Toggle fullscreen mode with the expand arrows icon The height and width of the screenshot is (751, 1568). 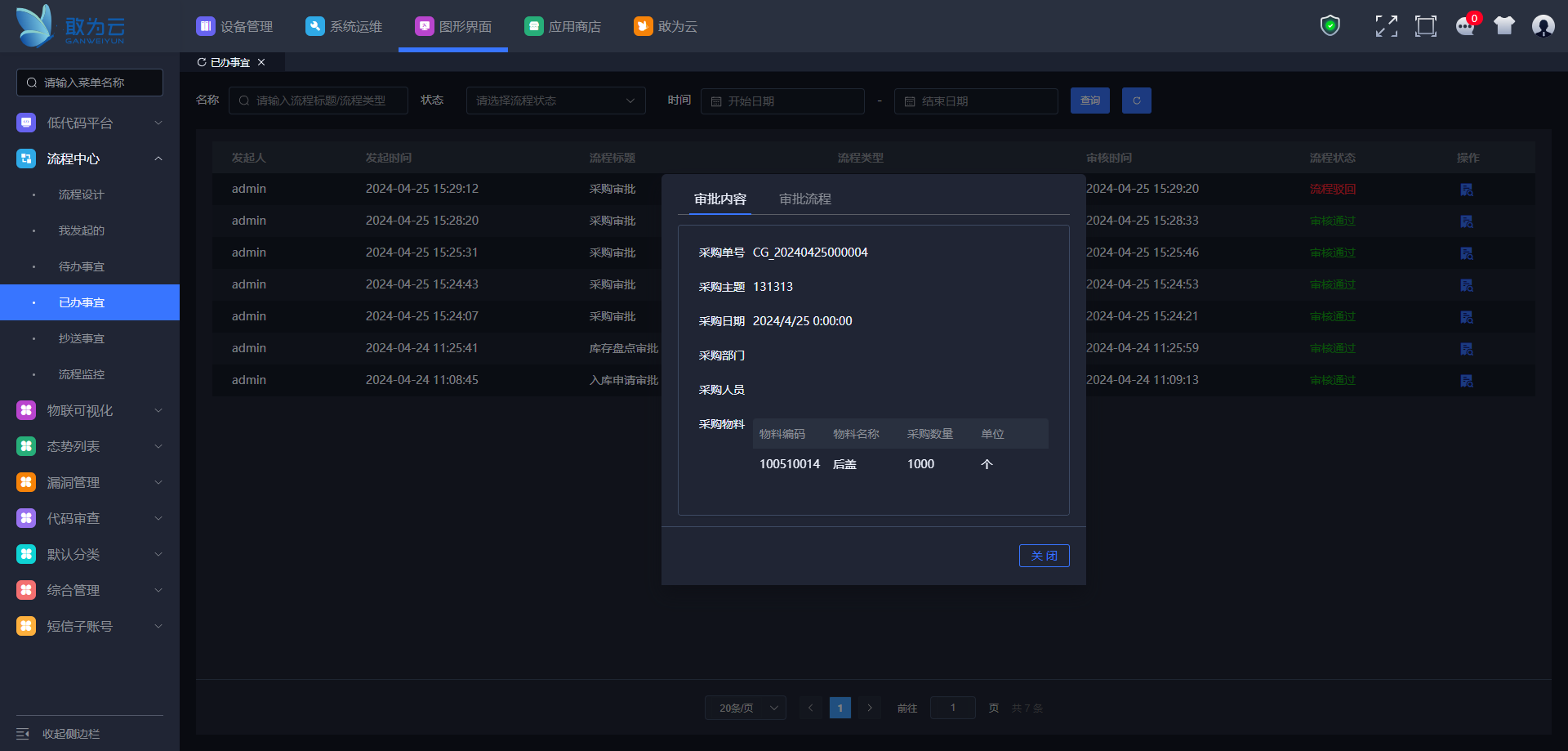1386,26
